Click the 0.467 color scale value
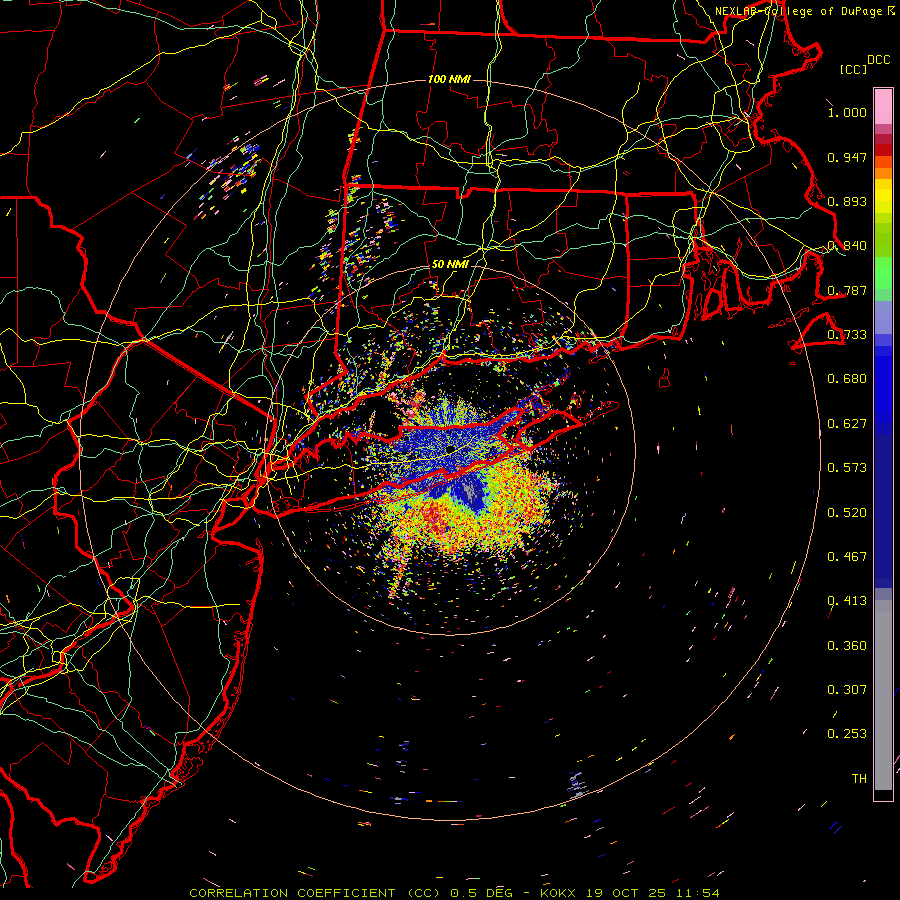900x900 pixels. pyautogui.click(x=847, y=557)
